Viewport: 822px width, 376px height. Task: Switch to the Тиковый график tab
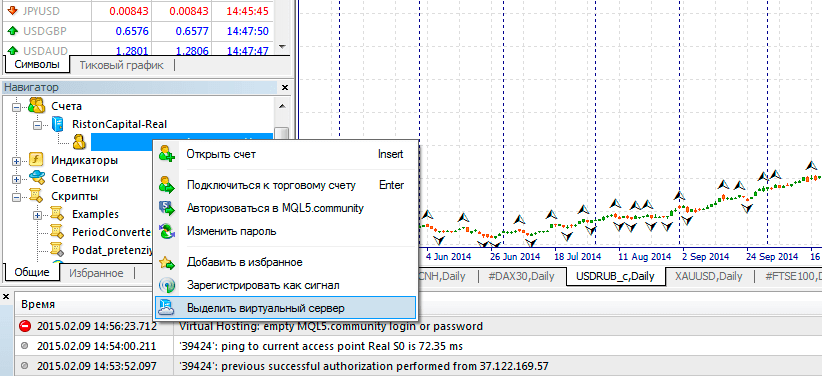[x=122, y=65]
